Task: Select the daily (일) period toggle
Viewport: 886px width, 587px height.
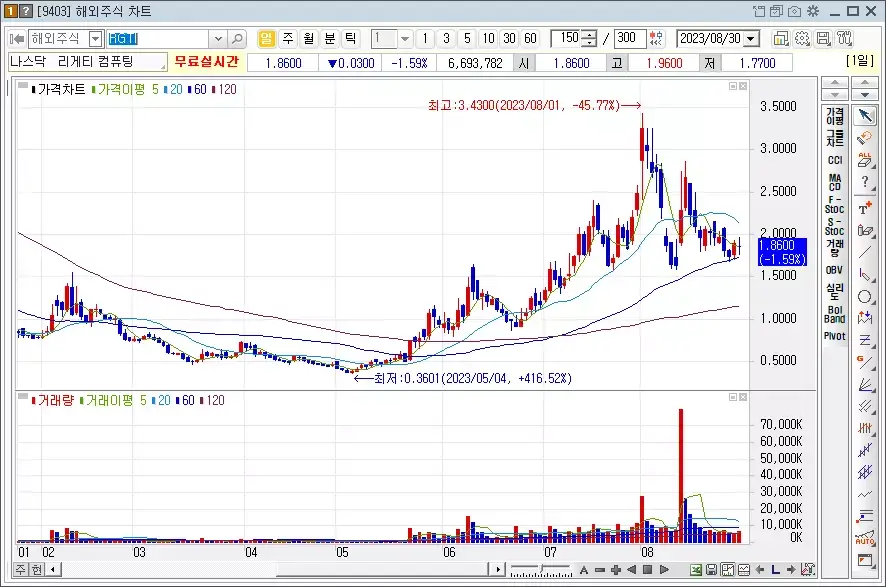Action: click(x=266, y=38)
